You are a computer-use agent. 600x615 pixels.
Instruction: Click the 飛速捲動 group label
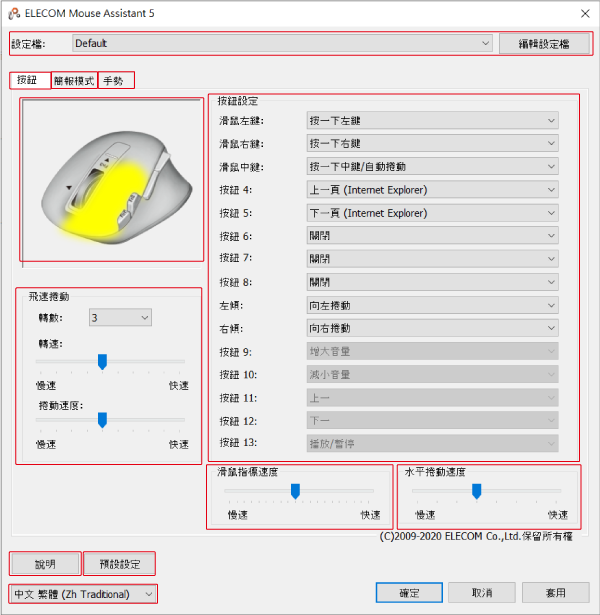click(x=49, y=297)
